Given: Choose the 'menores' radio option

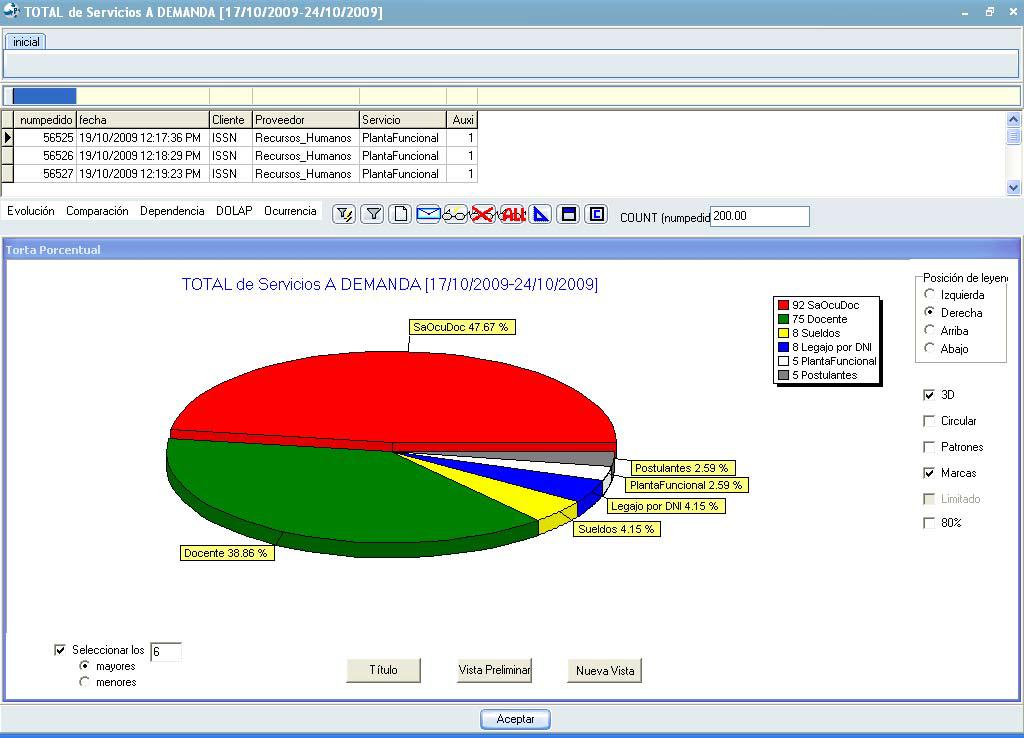Looking at the screenshot, I should 84,682.
